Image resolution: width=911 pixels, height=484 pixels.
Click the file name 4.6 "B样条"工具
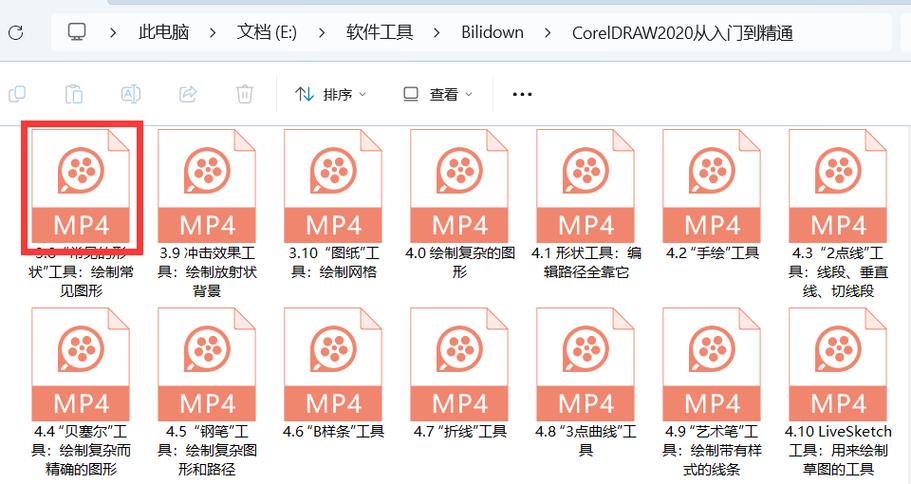[x=333, y=431]
